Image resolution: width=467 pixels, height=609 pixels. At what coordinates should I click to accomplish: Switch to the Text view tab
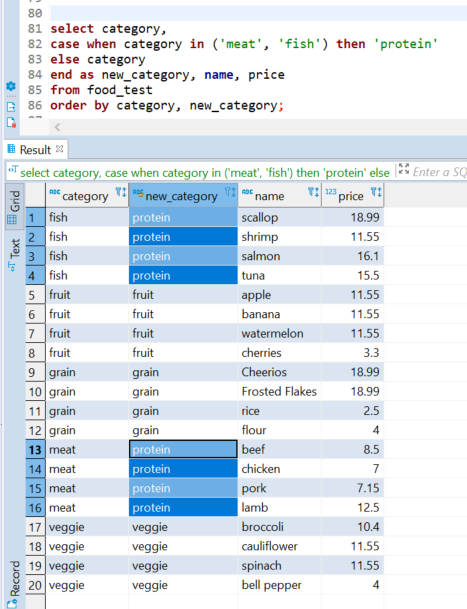14,254
